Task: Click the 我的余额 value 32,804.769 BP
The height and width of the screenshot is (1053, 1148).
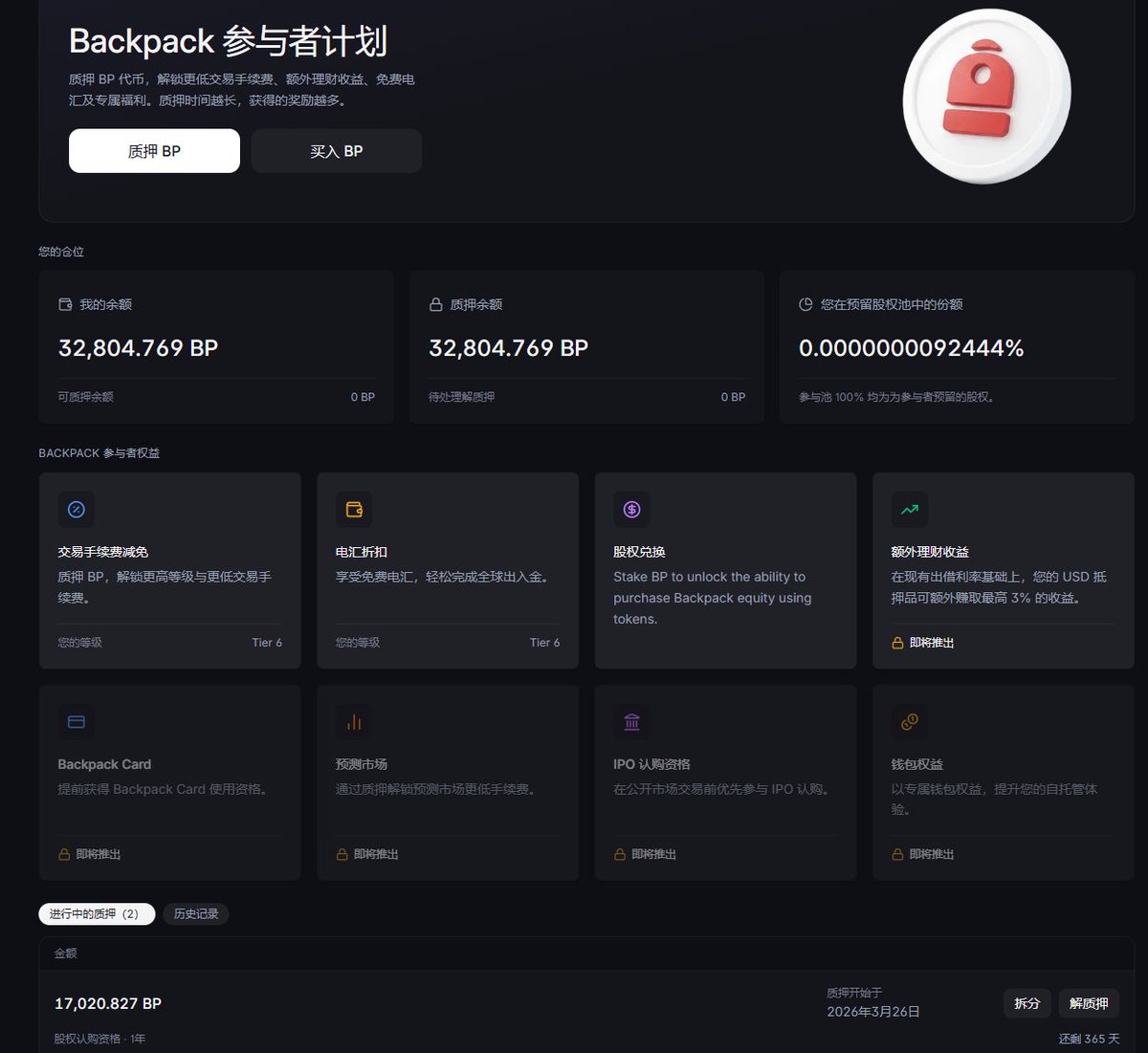Action: [x=139, y=348]
